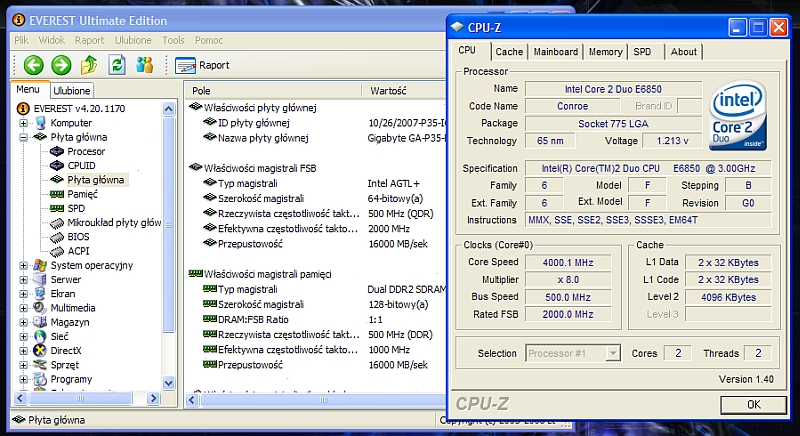
Task: Open the Processor #1 selection dropdown
Action: pyautogui.click(x=613, y=353)
